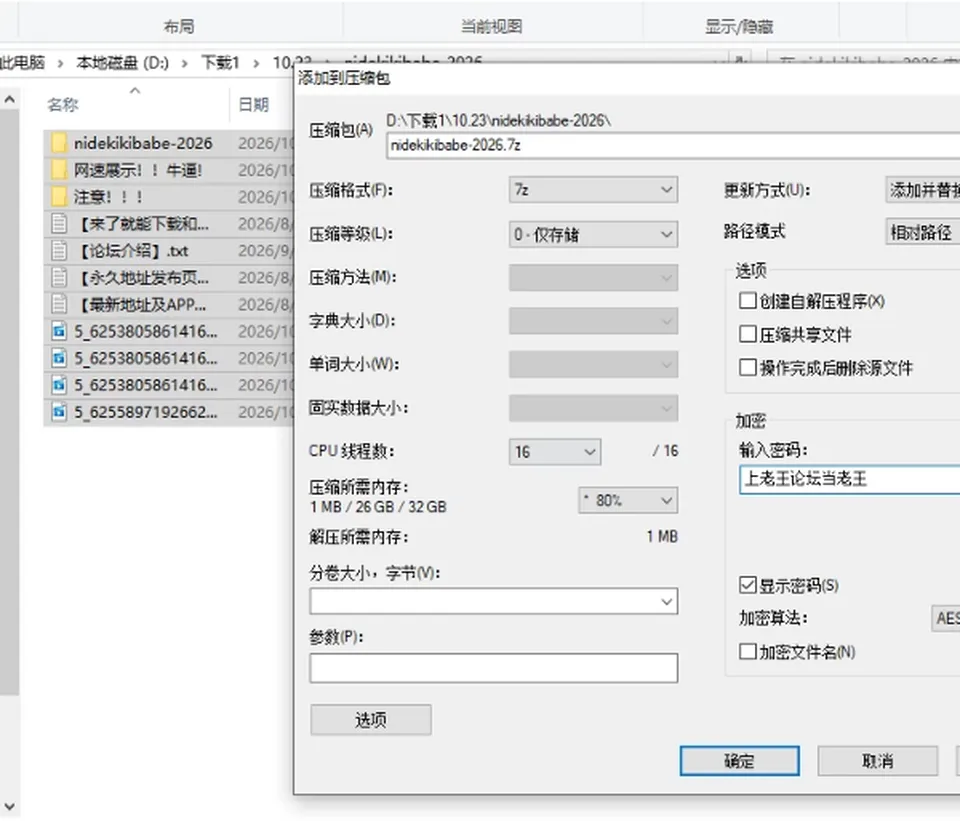Select the 网速展示！！牛逼! folder icon

tap(59, 170)
